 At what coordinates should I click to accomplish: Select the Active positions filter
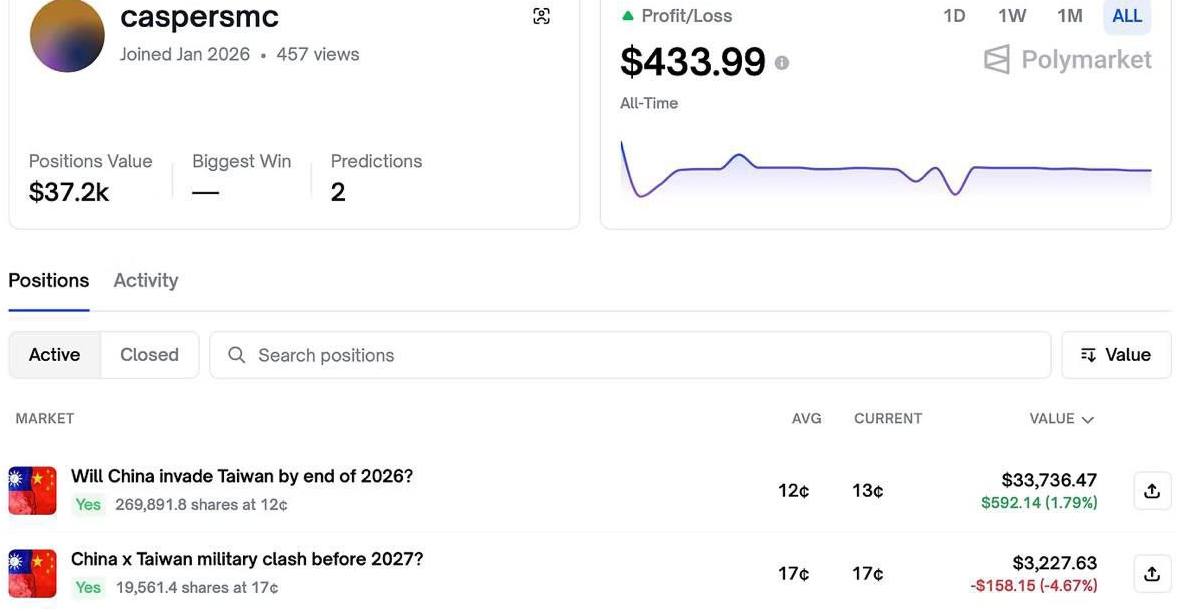coord(55,355)
